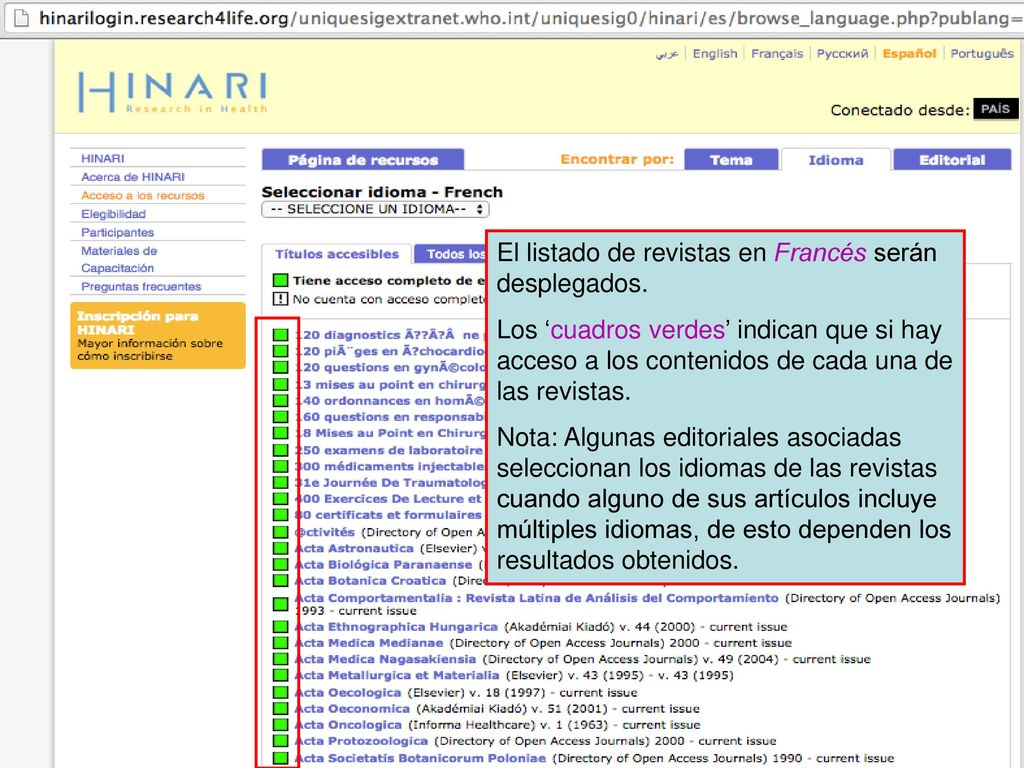This screenshot has height=768, width=1024.
Task: Click the green legend square for acceso completo
Action: (x=280, y=280)
